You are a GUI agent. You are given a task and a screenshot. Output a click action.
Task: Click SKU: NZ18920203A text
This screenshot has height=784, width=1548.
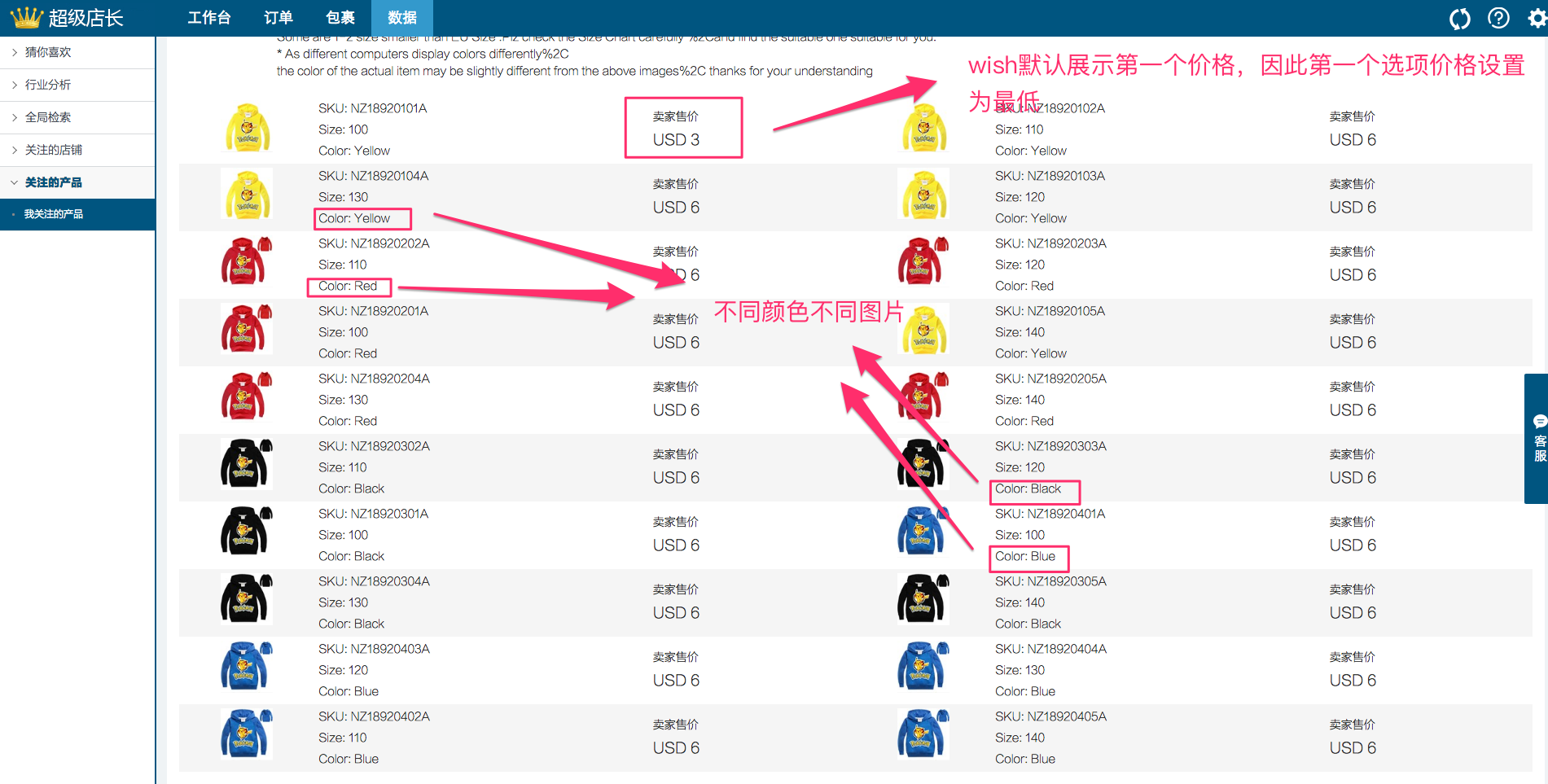(1051, 243)
